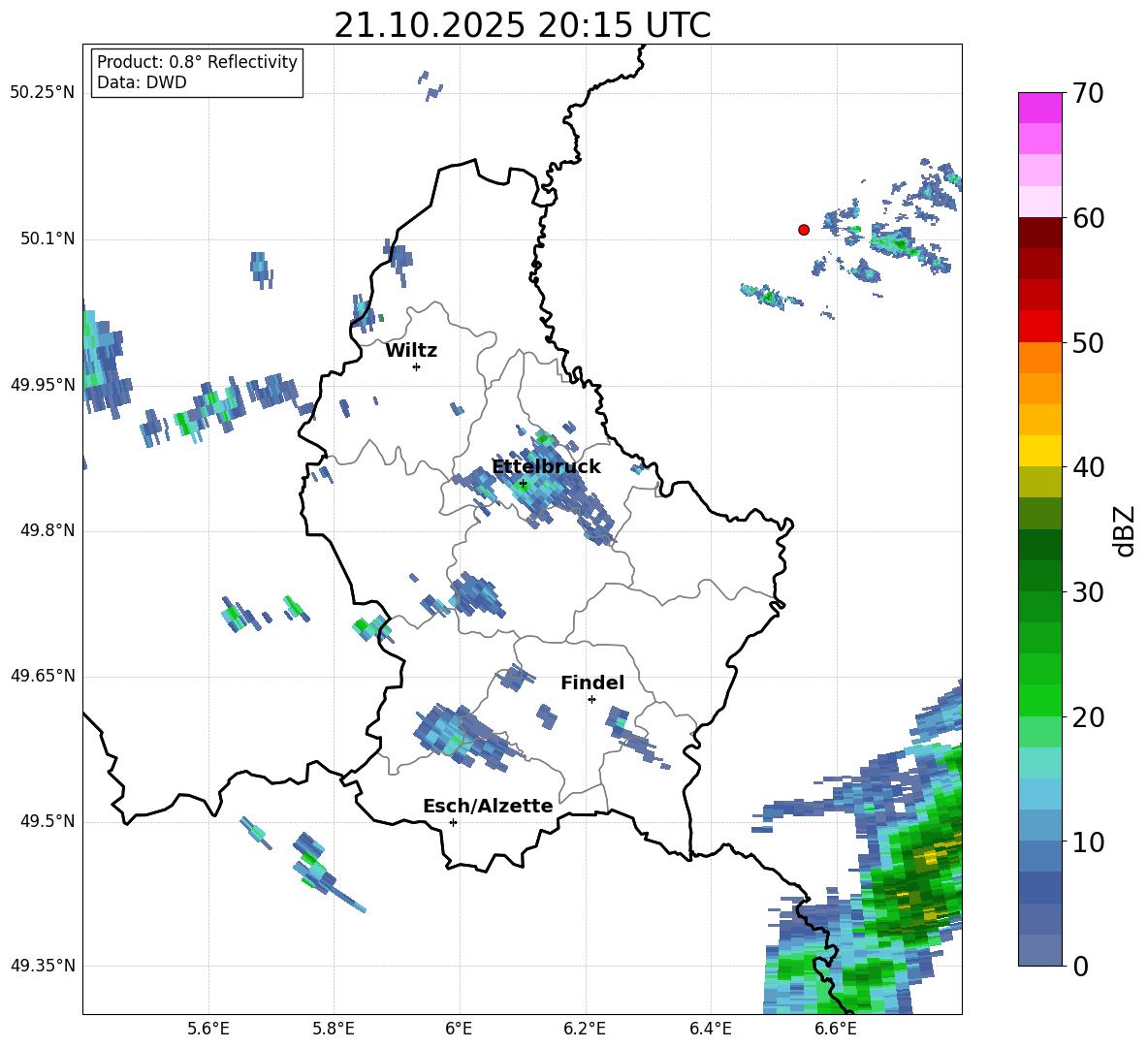The width and height of the screenshot is (1148, 1048).
Task: Click the red dot radar marker
Action: click(803, 230)
